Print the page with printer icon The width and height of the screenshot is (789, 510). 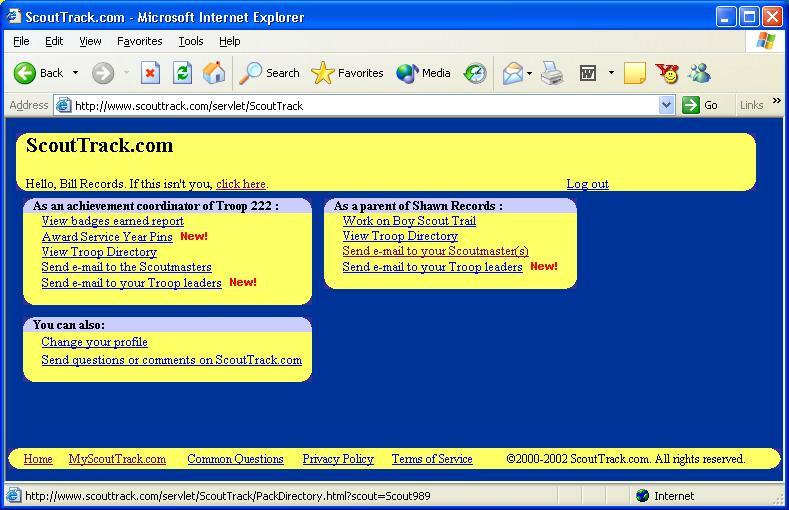point(552,73)
